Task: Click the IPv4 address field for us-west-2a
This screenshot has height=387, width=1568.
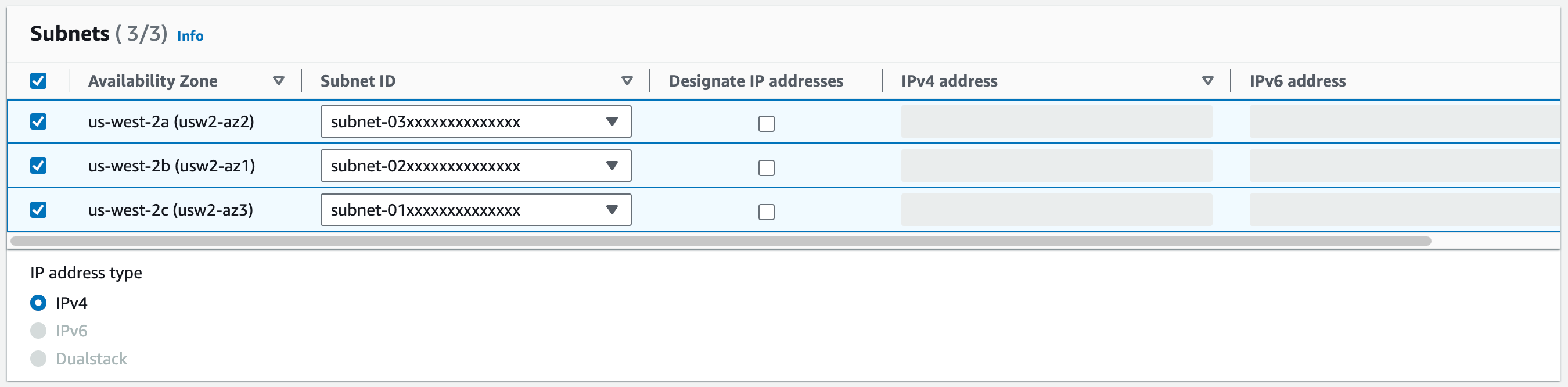Action: [1056, 122]
